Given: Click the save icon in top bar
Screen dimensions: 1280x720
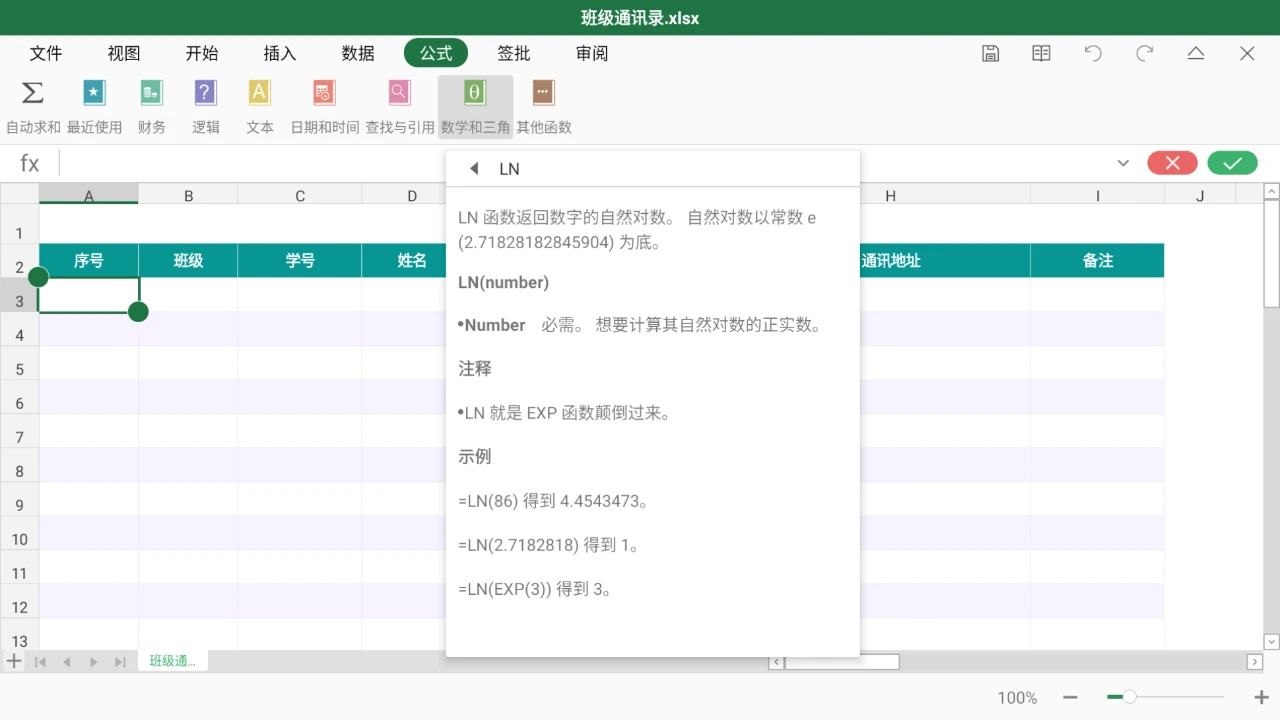Looking at the screenshot, I should tap(991, 54).
